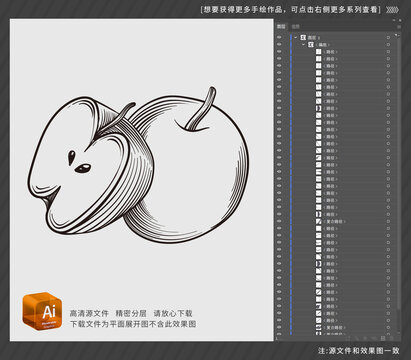411x360 pixels.
Task: Open the Layers panel options menu icon
Action: 399,26
